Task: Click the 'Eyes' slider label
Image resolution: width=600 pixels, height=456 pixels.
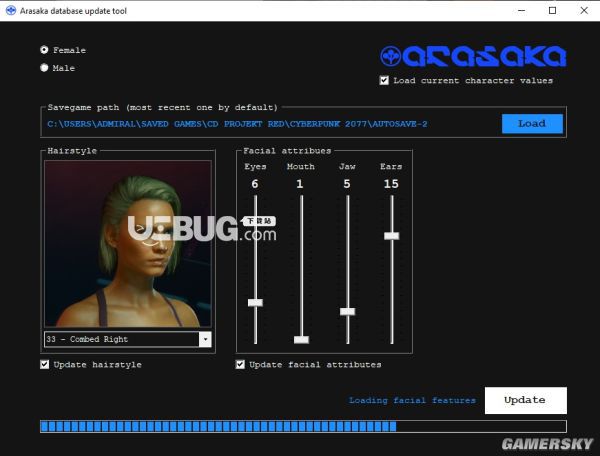Action: point(255,166)
